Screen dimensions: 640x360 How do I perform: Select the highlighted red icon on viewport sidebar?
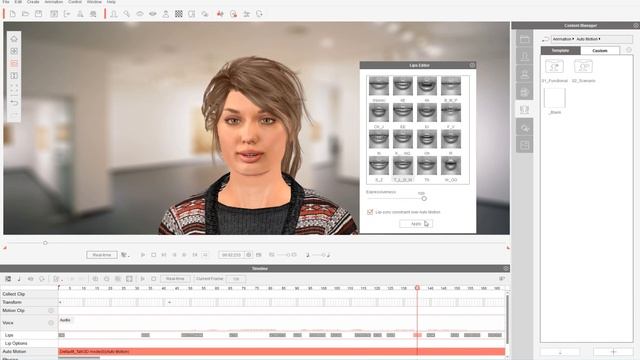[14, 64]
